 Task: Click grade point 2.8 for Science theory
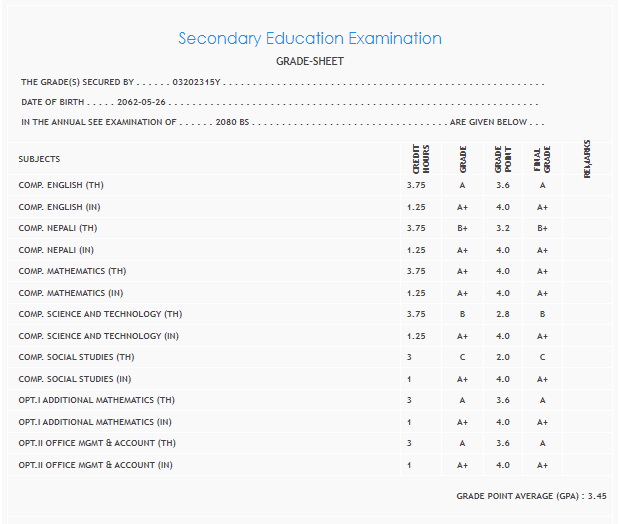point(503,315)
